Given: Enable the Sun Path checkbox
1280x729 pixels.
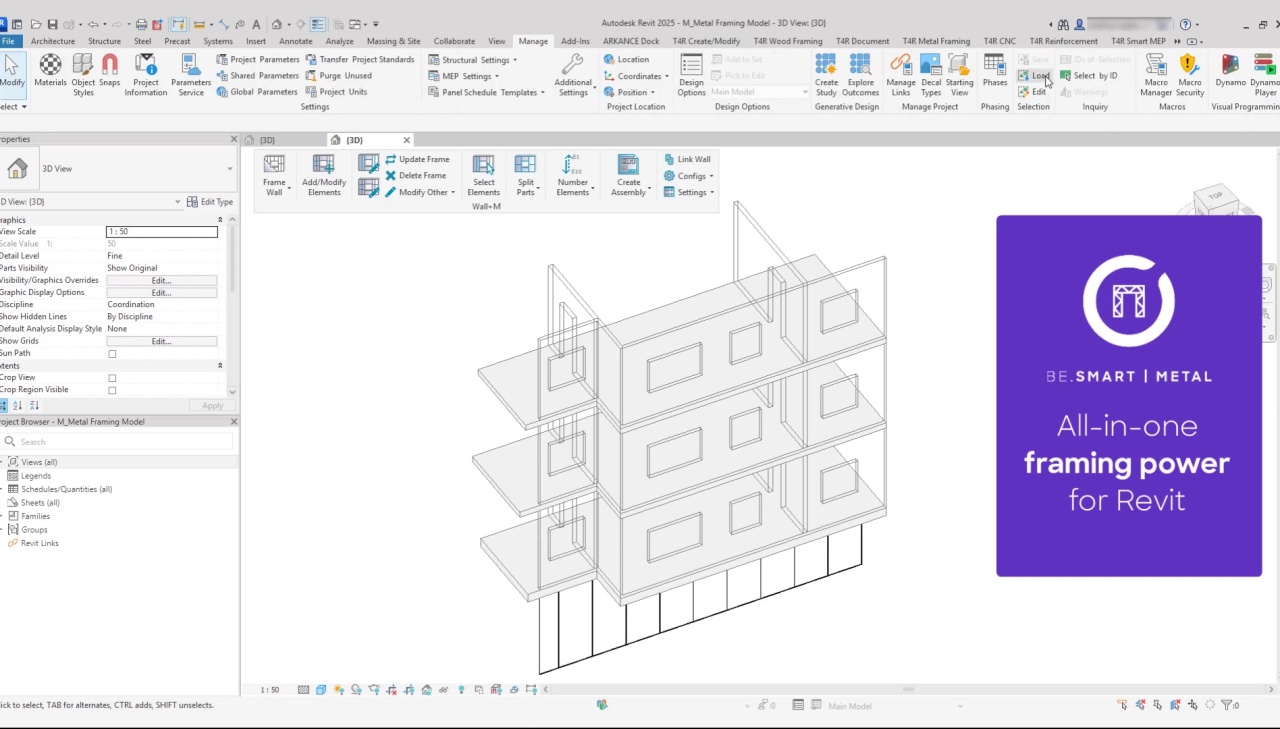Looking at the screenshot, I should [x=112, y=354].
